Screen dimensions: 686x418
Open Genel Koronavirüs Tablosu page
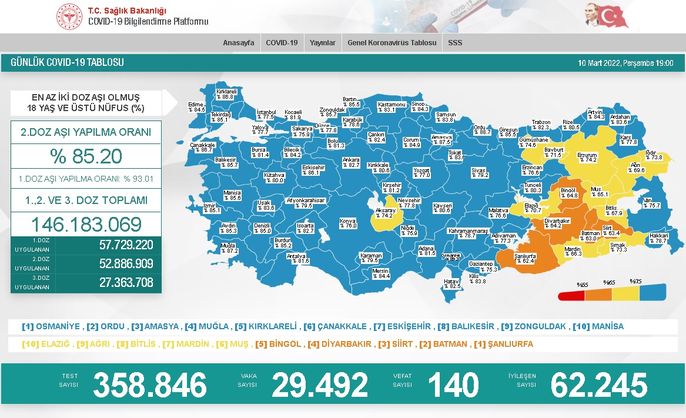[x=392, y=44]
